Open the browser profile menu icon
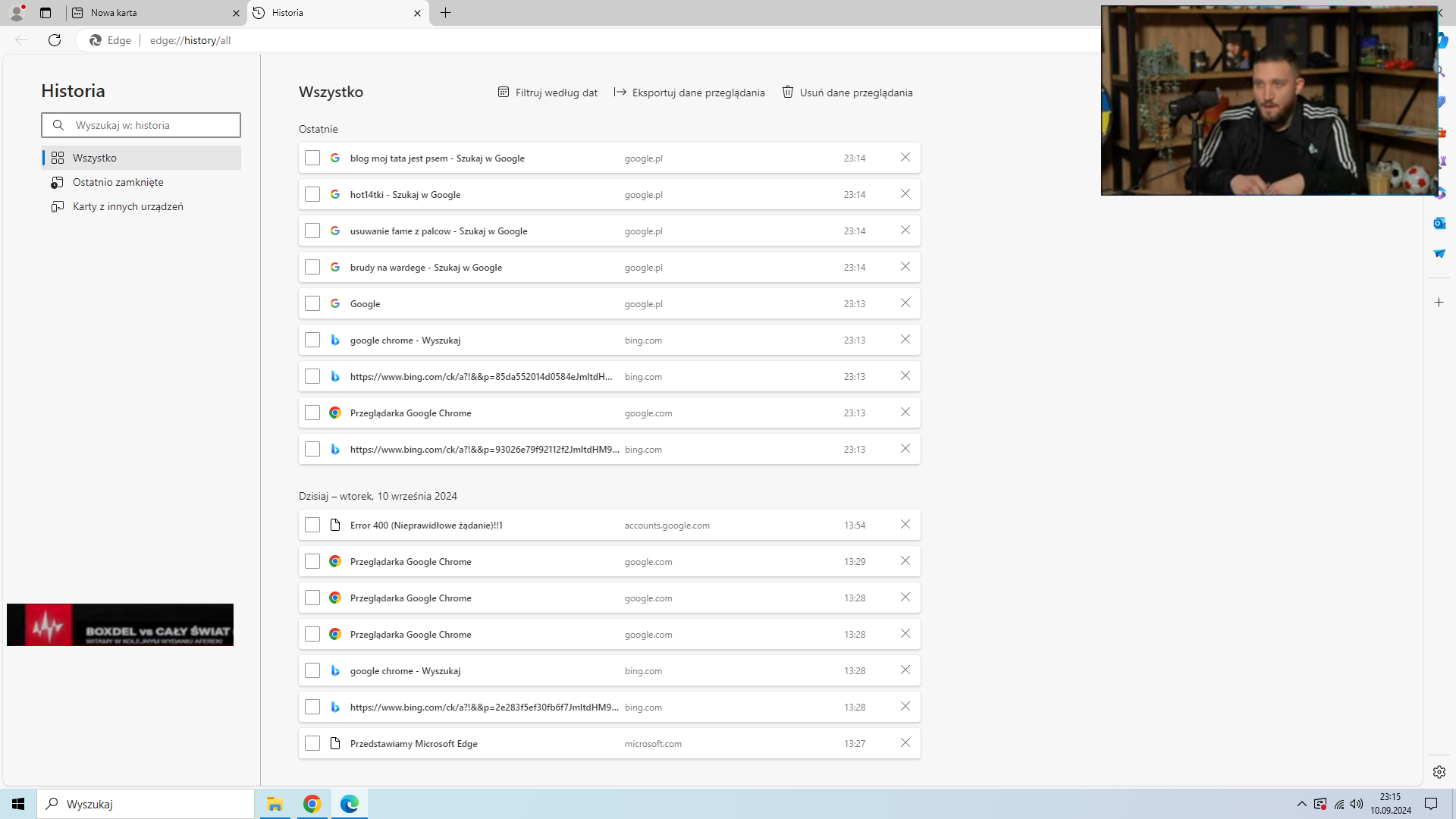Image resolution: width=1456 pixels, height=819 pixels. [x=17, y=13]
